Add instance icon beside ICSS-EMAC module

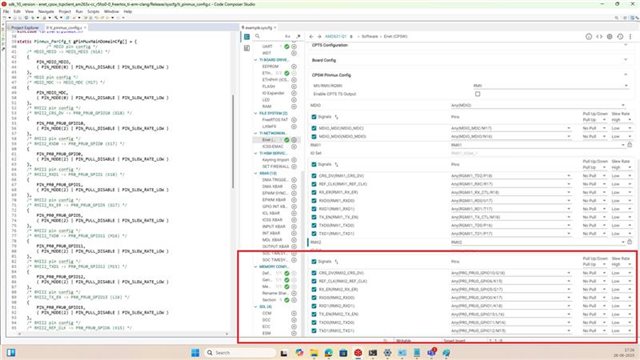coord(294,146)
